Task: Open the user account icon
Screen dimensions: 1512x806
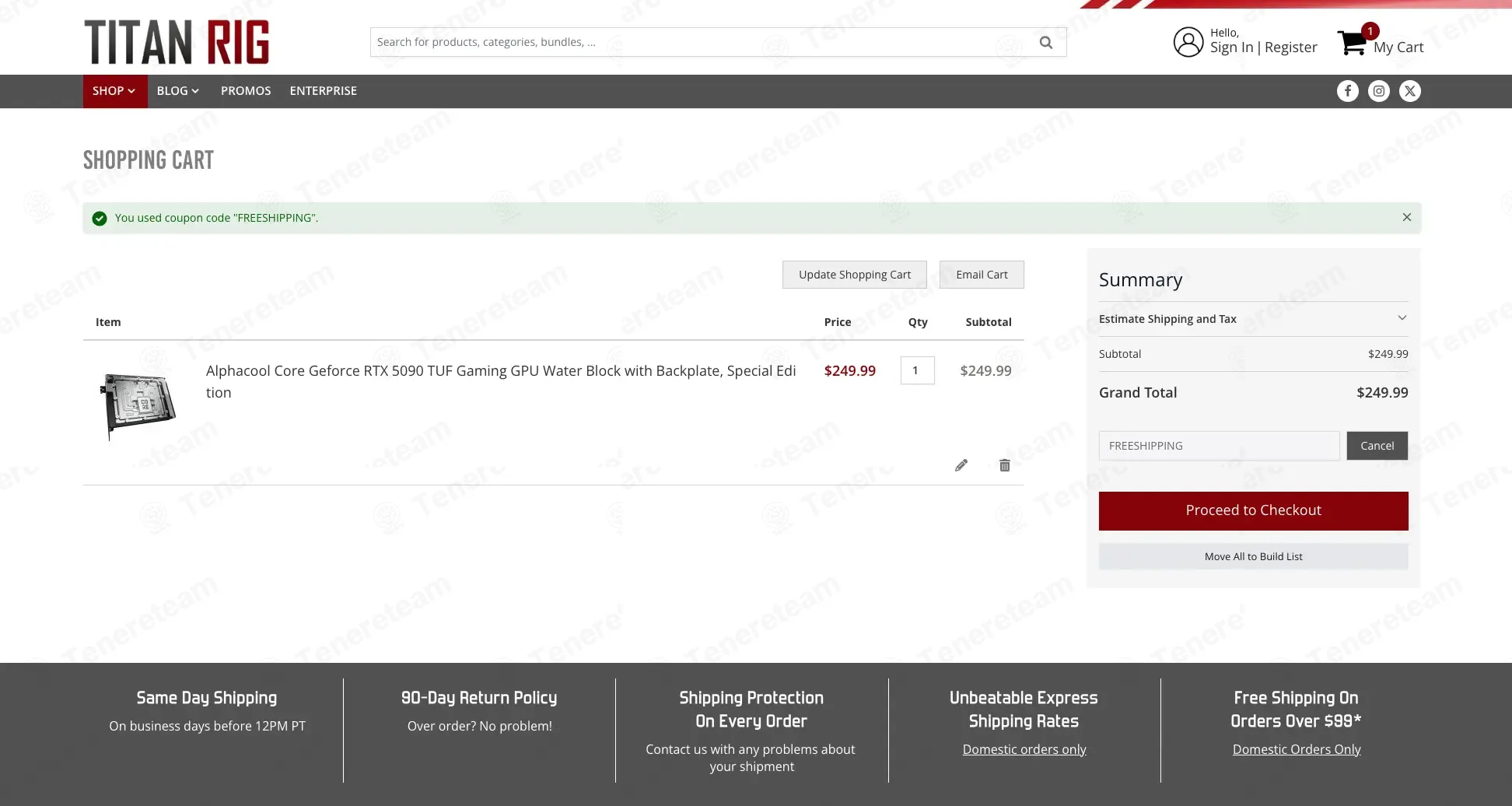Action: [1188, 42]
